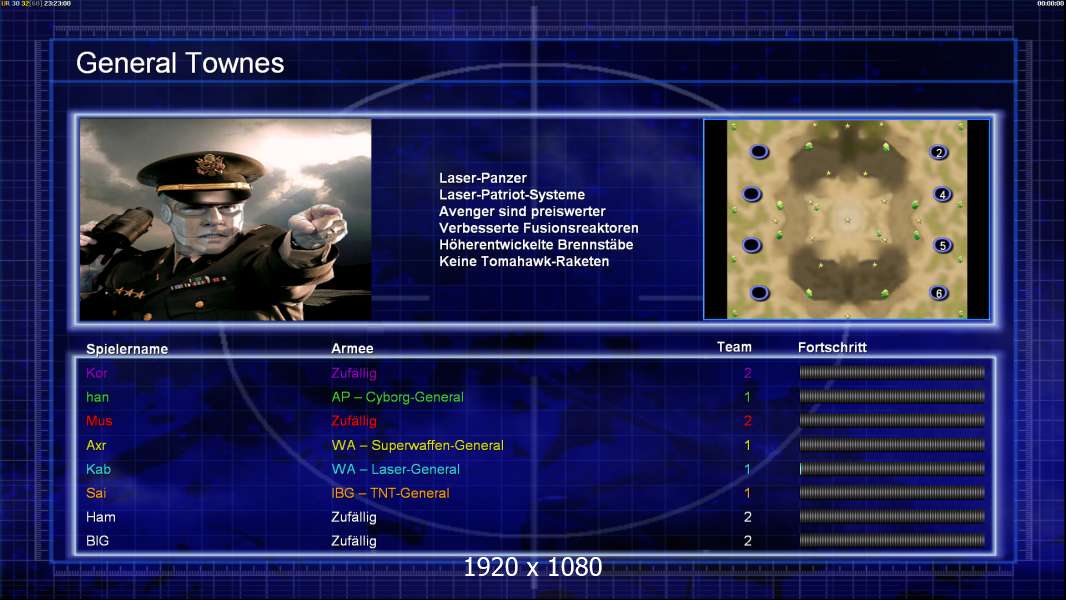Click the 00:00:00 timer readout
The image size is (1066, 600).
[1050, 3]
